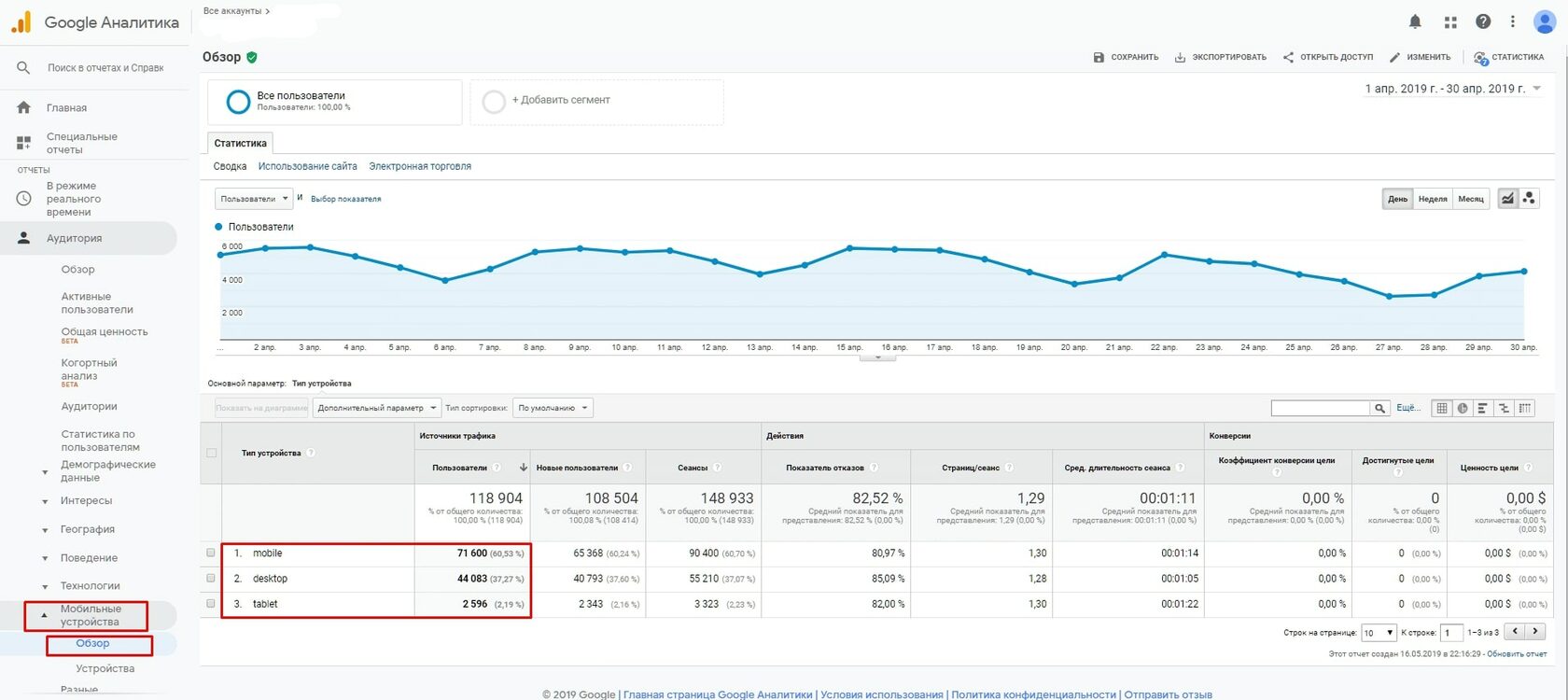The height and width of the screenshot is (700, 1568).
Task: Open the date range picker
Action: click(1452, 89)
